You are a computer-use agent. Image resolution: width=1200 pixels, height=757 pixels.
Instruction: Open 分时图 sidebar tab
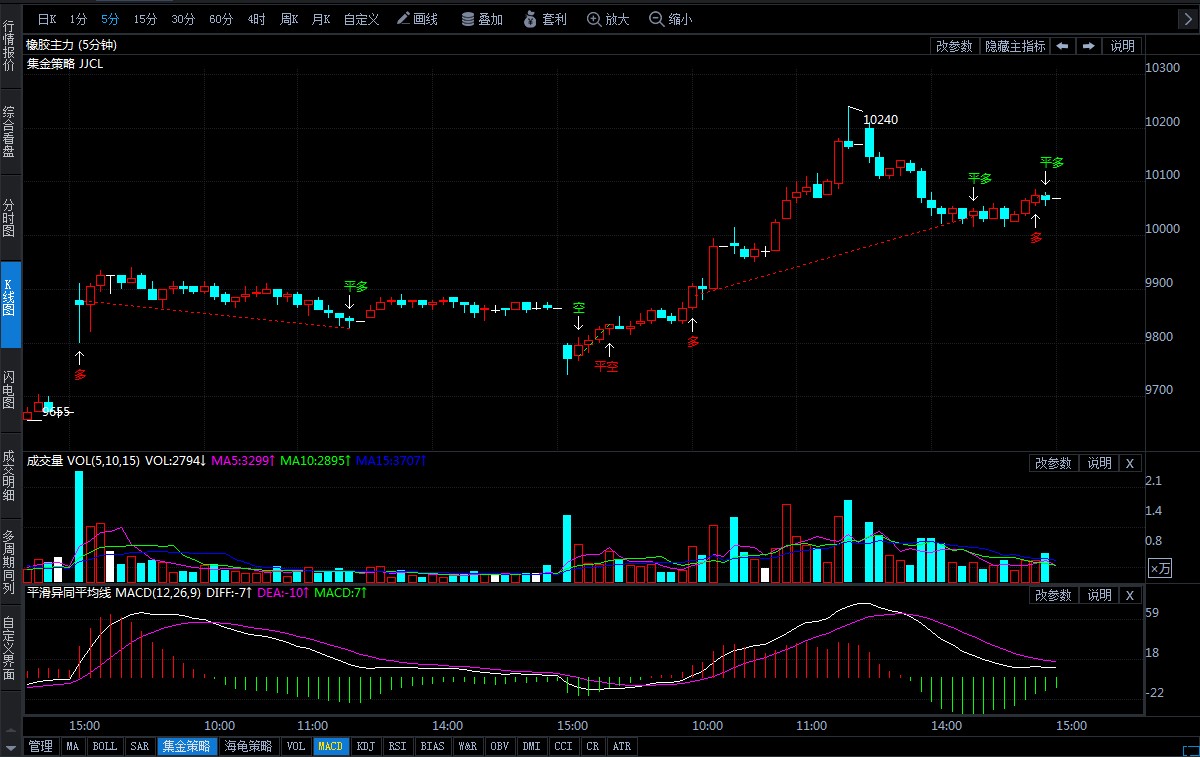(x=10, y=217)
